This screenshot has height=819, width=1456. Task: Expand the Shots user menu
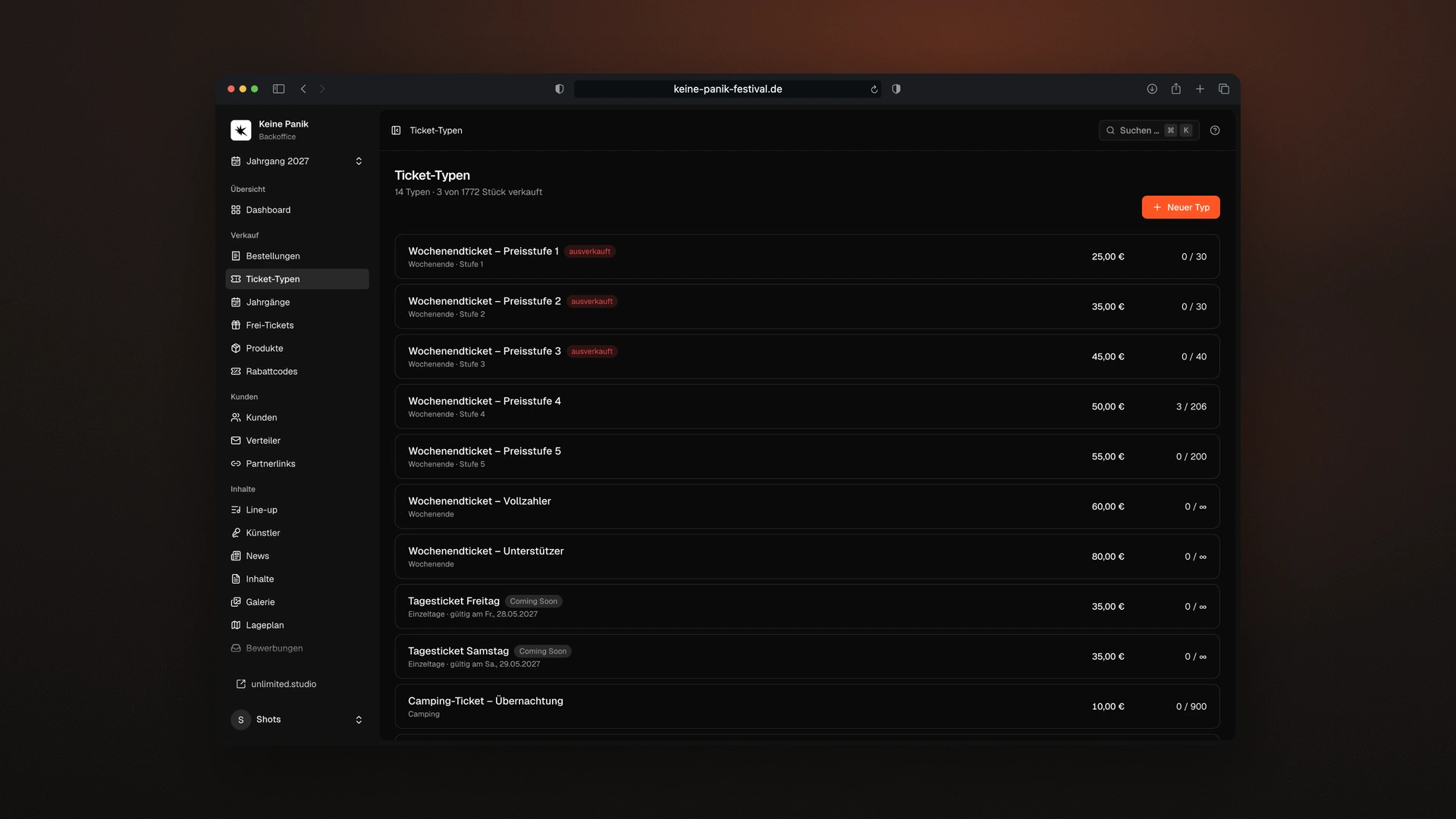point(297,720)
